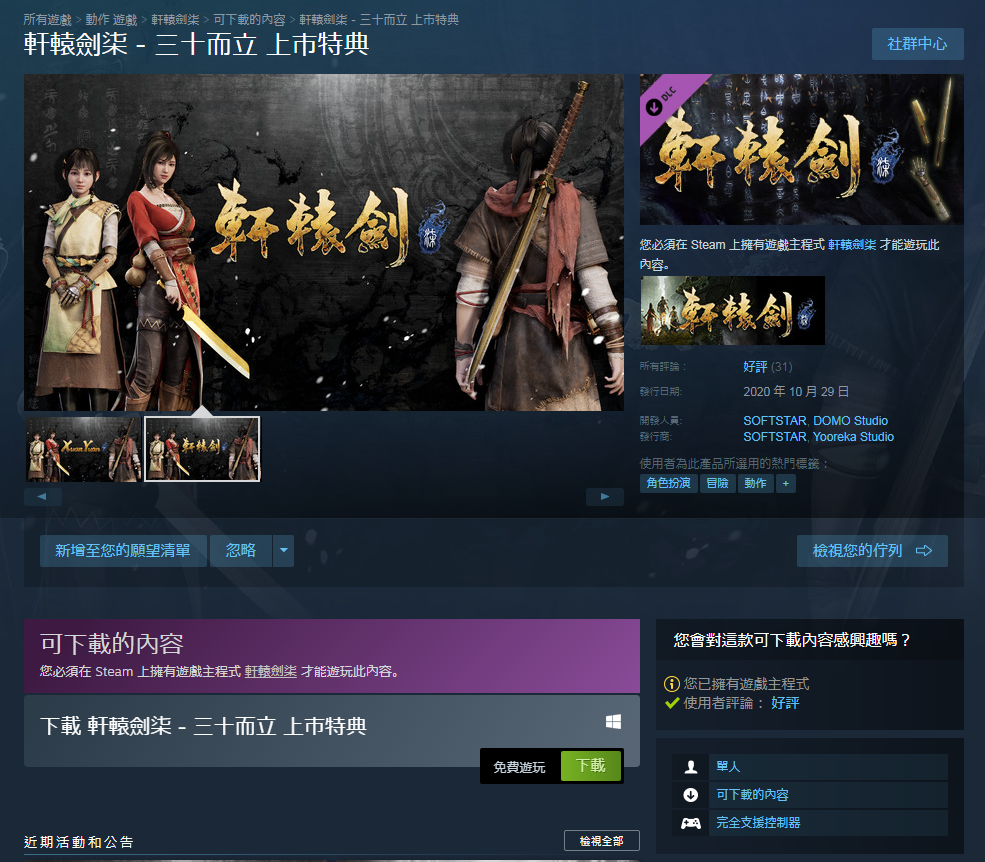This screenshot has height=862, width=985.
Task: Click the page title 軒轅劍柒 - 三十而立 上市特典
Action: [x=197, y=44]
